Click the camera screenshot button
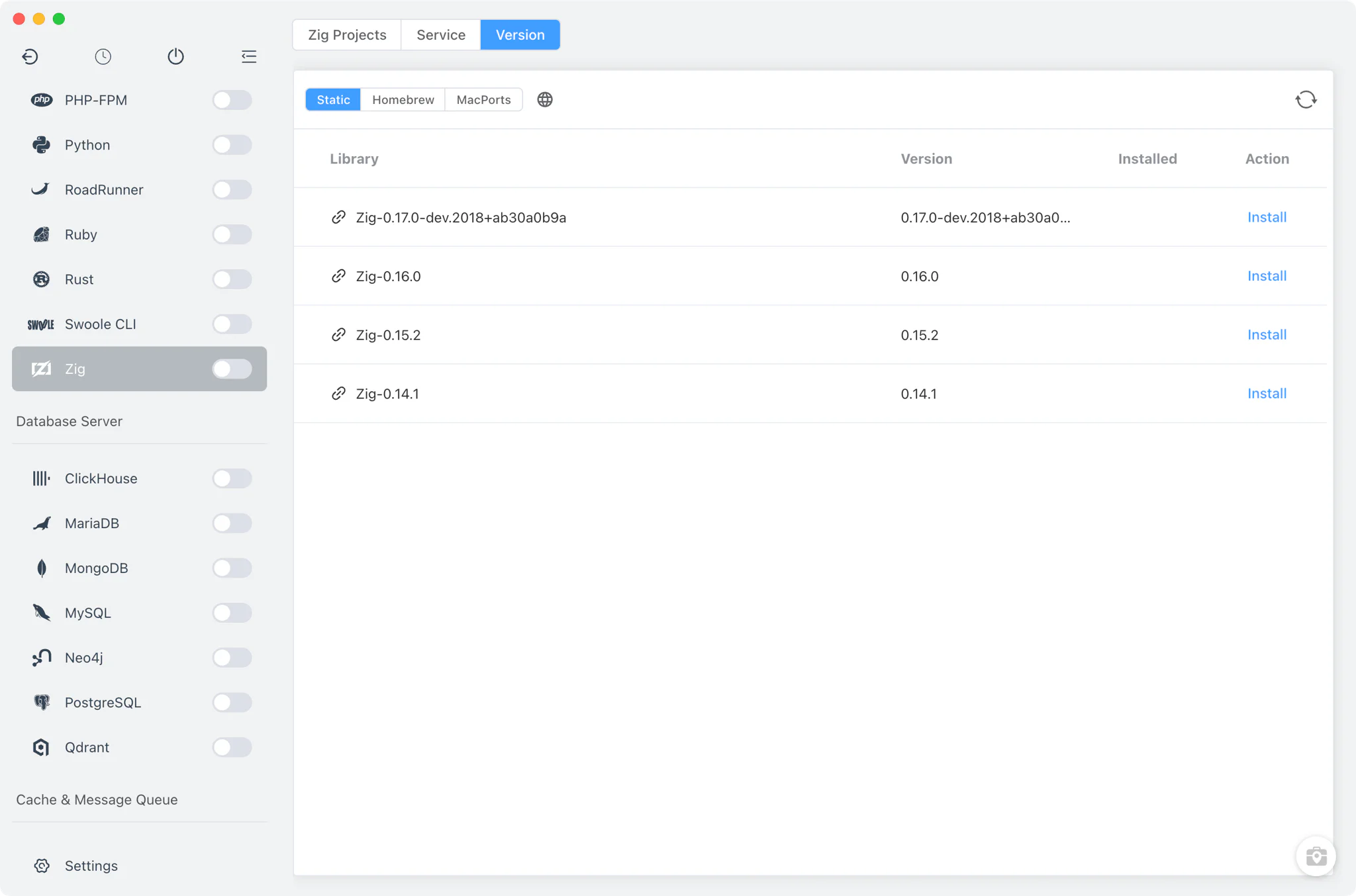The width and height of the screenshot is (1356, 896). [1316, 856]
